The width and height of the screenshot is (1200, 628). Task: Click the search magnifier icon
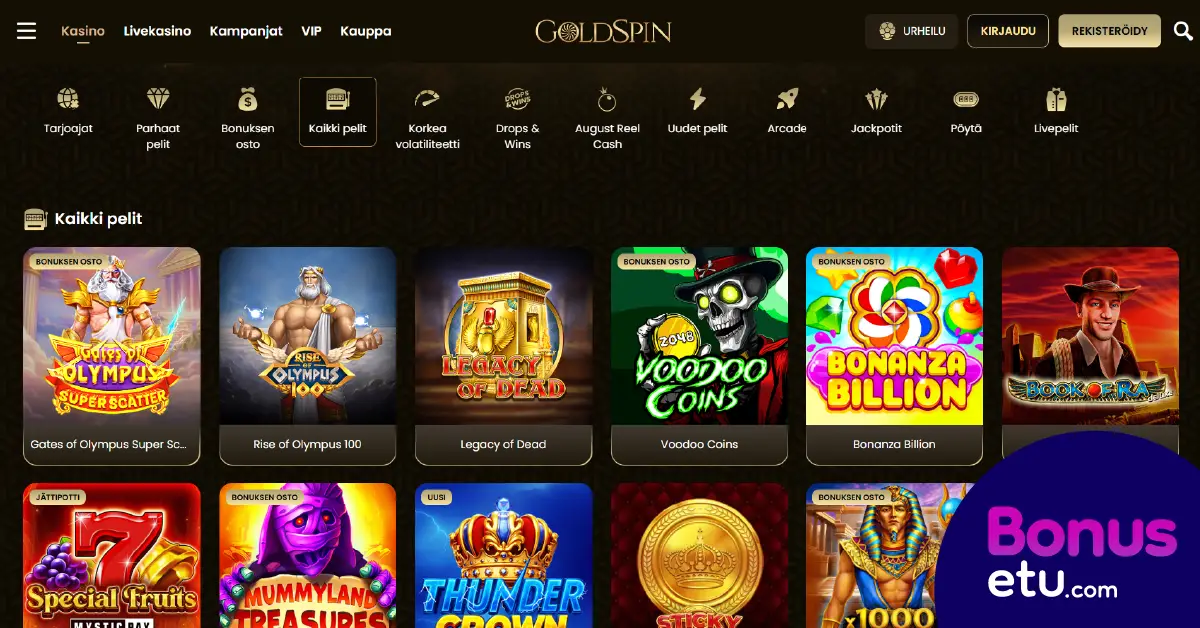pos(1183,31)
